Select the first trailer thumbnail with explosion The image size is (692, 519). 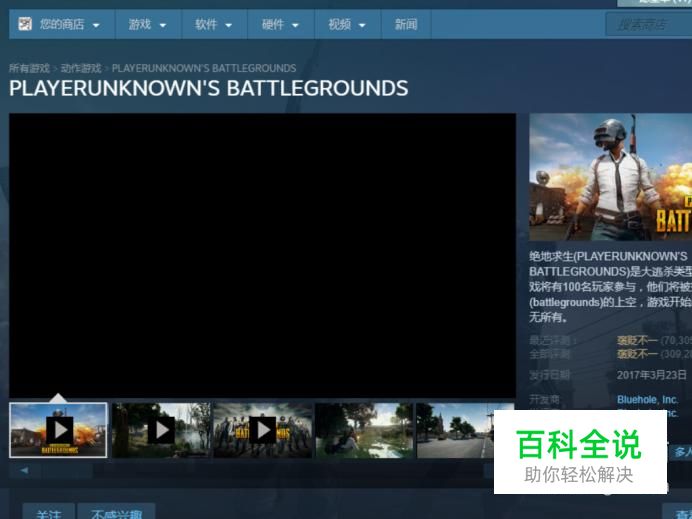pyautogui.click(x=58, y=430)
